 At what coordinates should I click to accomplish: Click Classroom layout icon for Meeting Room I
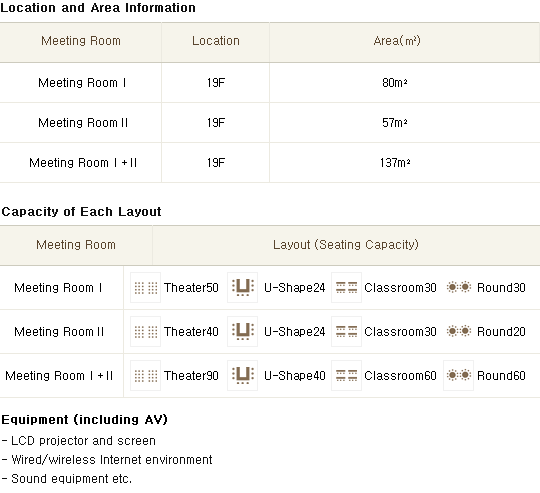(x=346, y=288)
